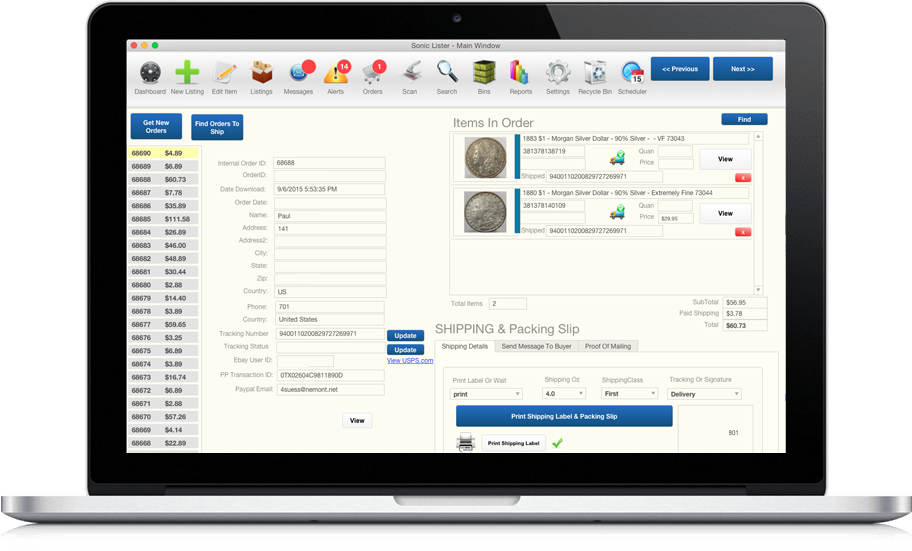Screen dimensions: 912x551
Task: Open the Recycle Bin
Action: 595,73
